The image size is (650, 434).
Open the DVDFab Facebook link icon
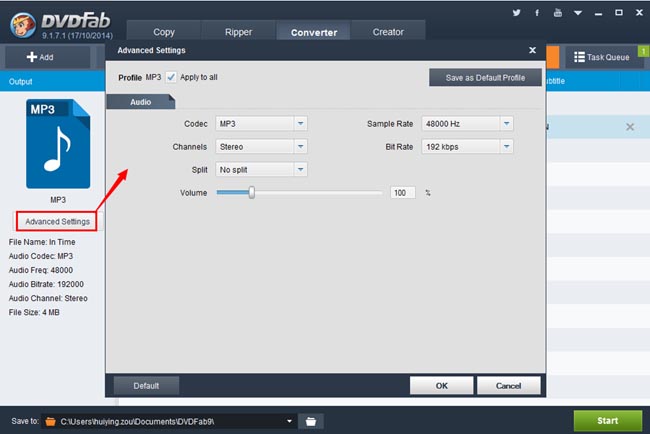[537, 13]
